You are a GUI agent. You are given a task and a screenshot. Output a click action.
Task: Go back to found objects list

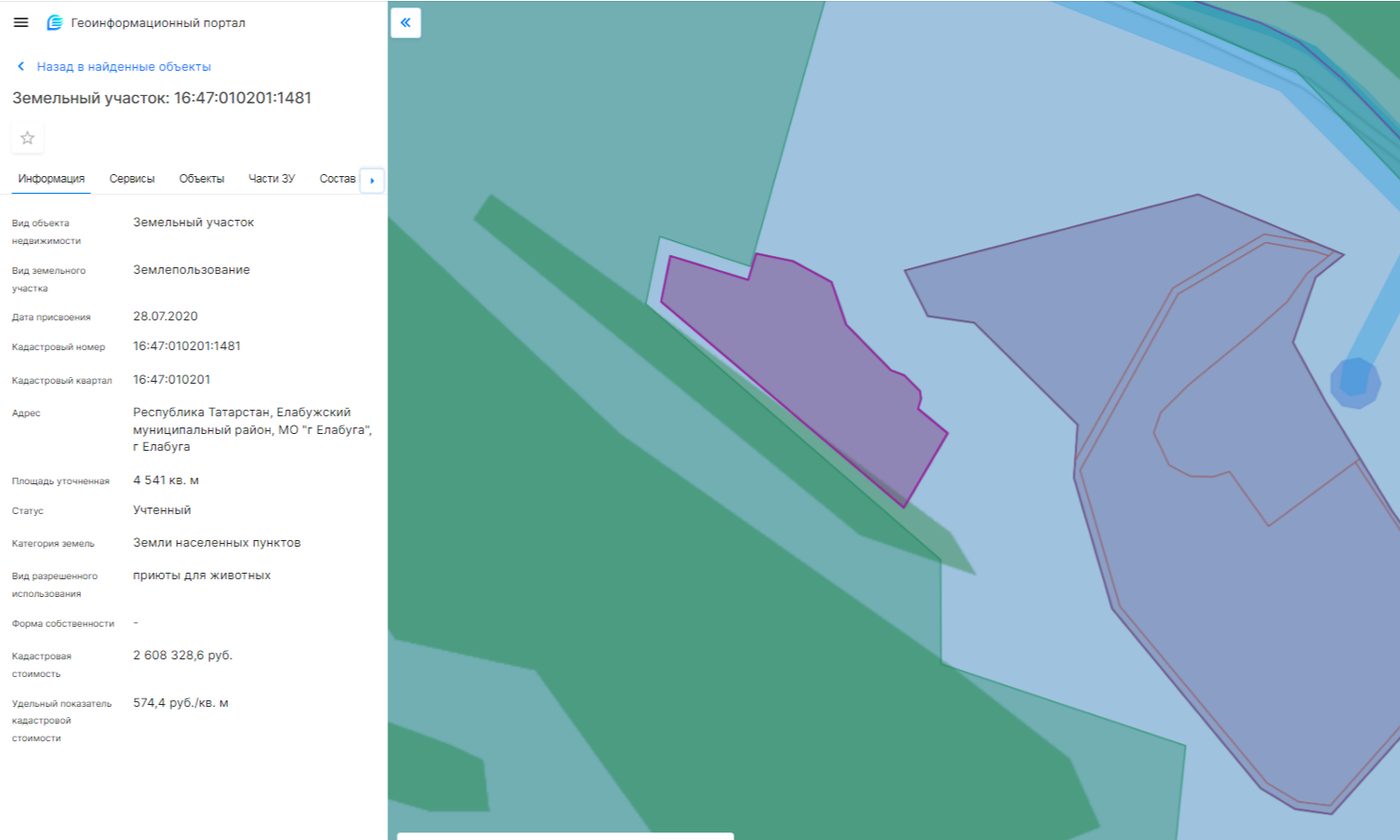point(124,67)
